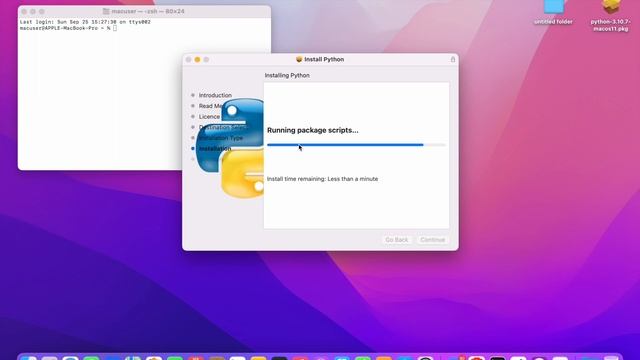Click the Terminal command prompt line
Image resolution: width=640 pixels, height=360 pixels.
[68, 28]
